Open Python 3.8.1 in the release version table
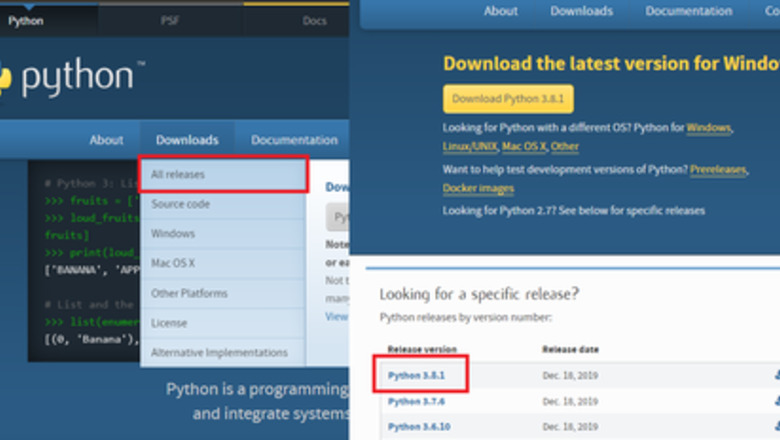The image size is (780, 440). pyautogui.click(x=417, y=375)
